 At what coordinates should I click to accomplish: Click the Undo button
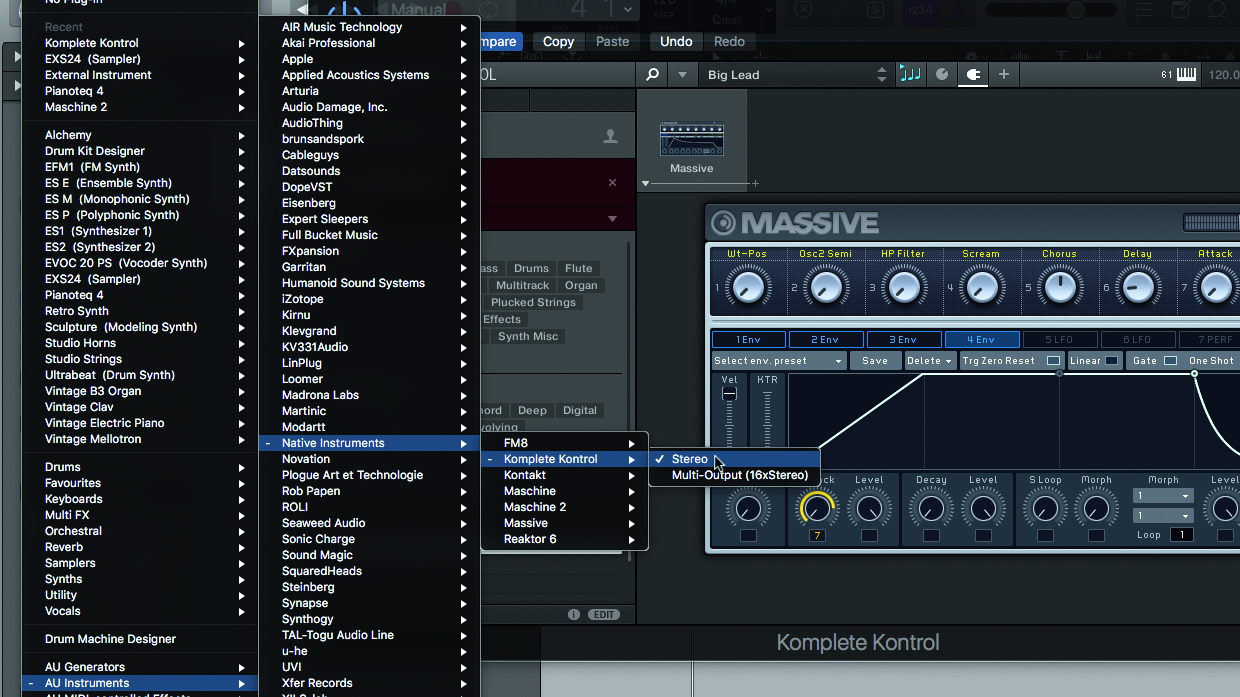676,42
